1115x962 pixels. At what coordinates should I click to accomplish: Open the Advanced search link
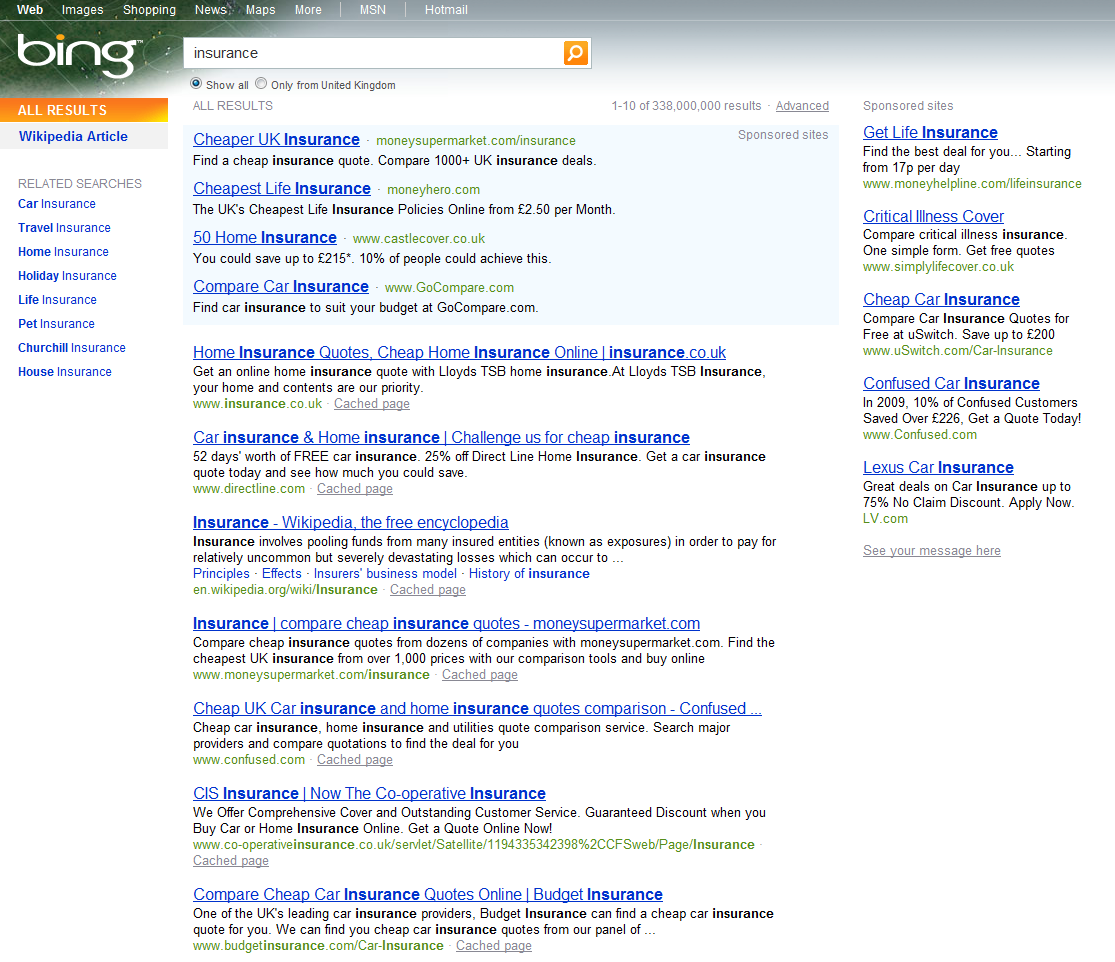(802, 106)
